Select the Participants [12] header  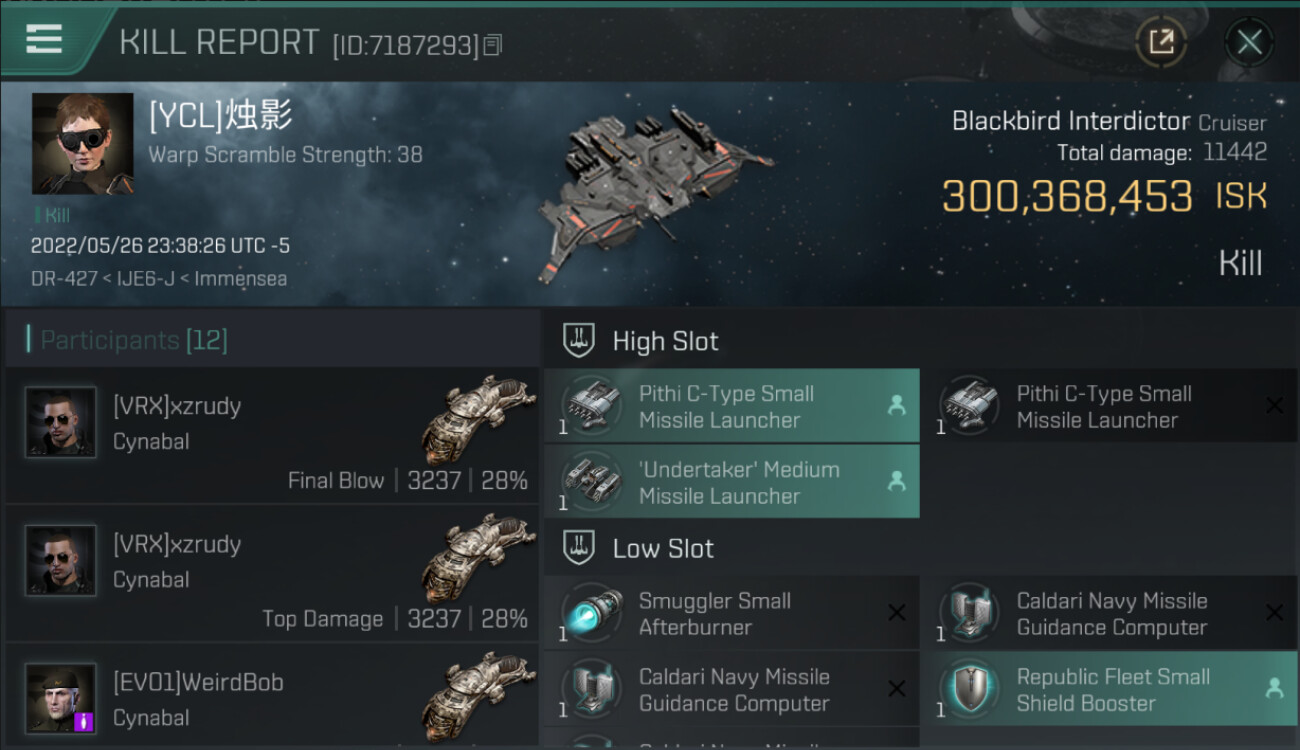pos(134,340)
